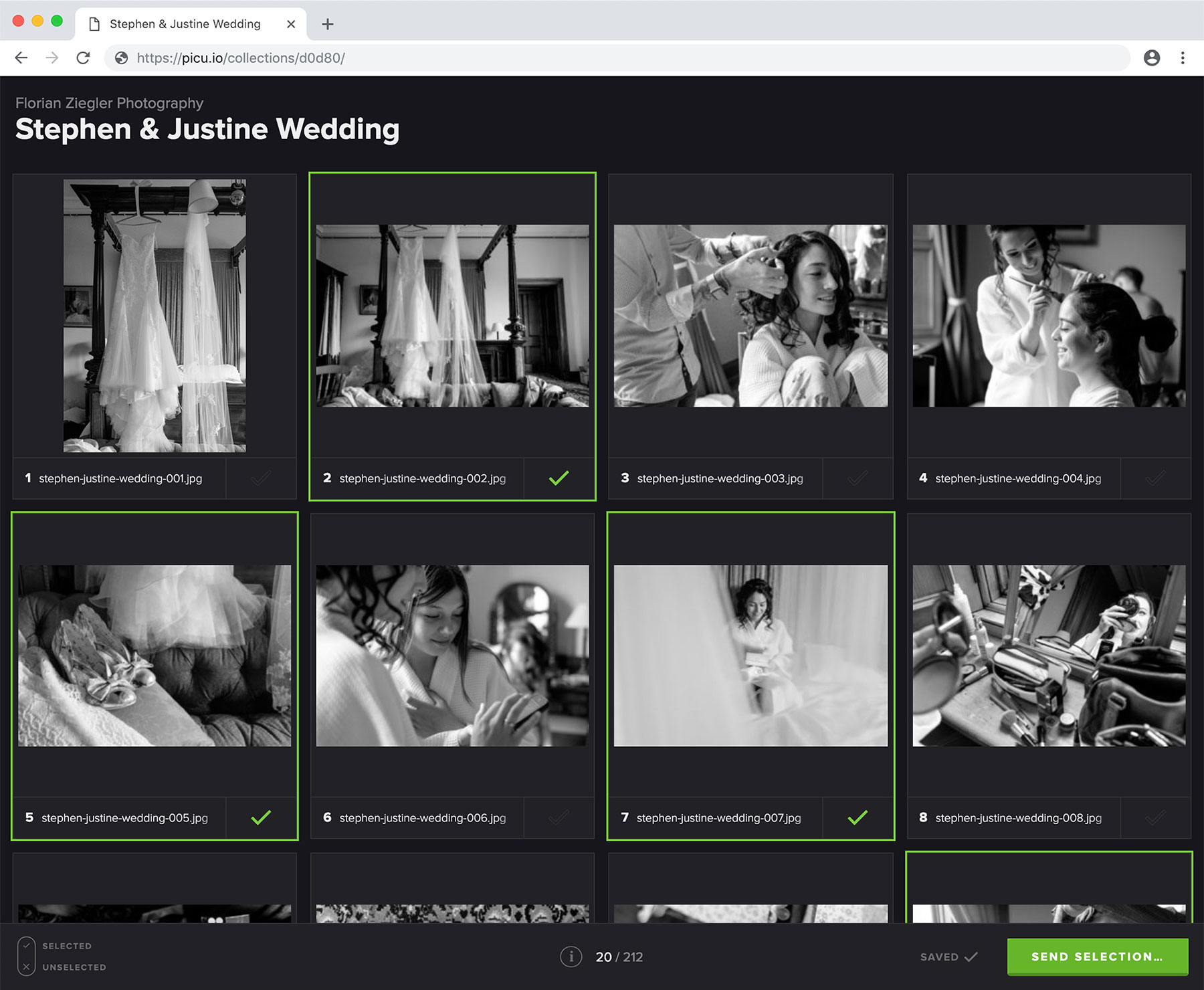Open a new browser tab
The image size is (1204, 990).
pos(328,23)
